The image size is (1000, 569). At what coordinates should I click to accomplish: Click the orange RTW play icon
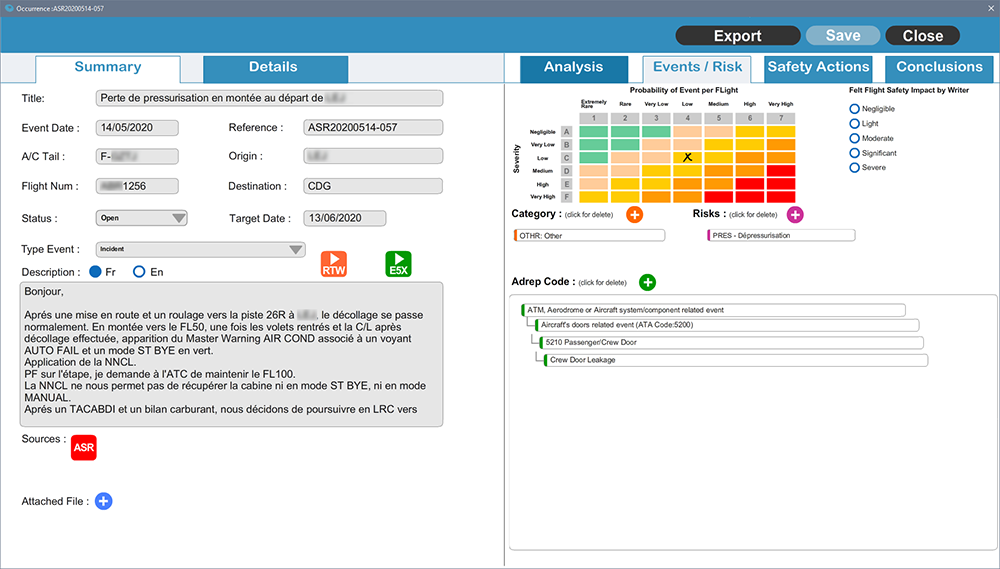point(333,264)
